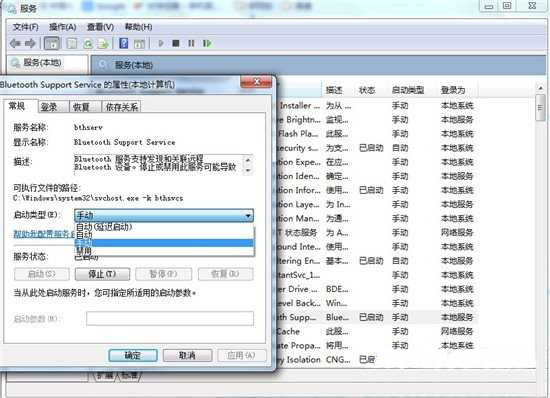
Task: Choose 自动 option in startup type list
Action: pos(164,235)
